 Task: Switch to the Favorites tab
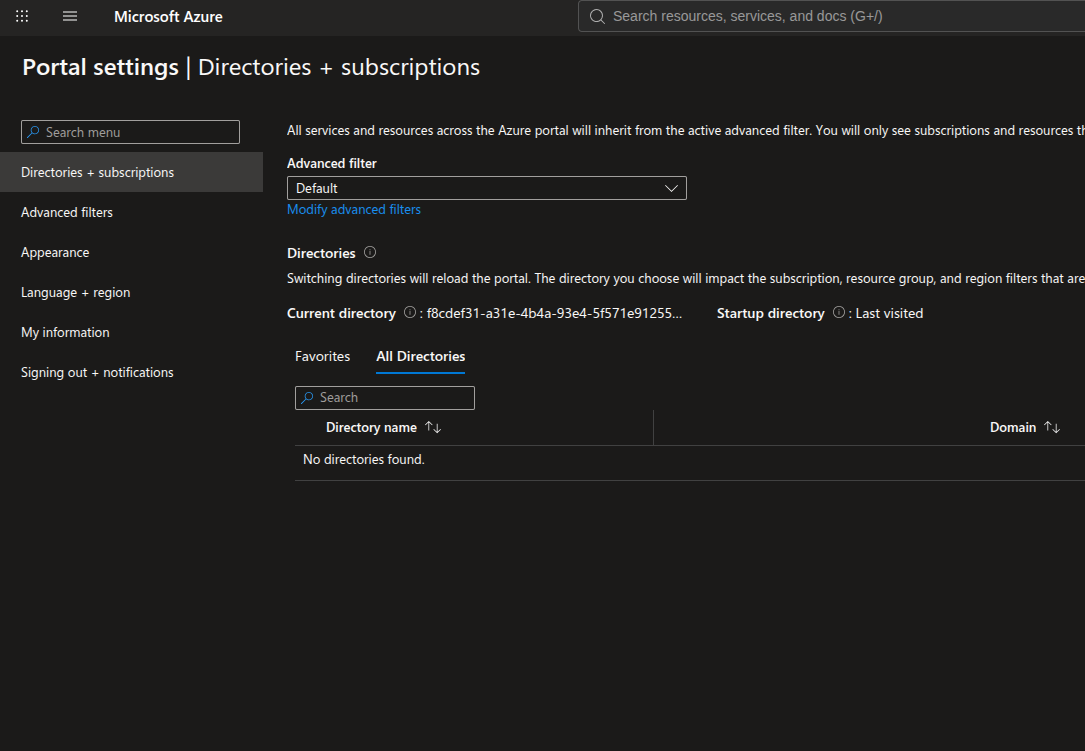coord(322,356)
